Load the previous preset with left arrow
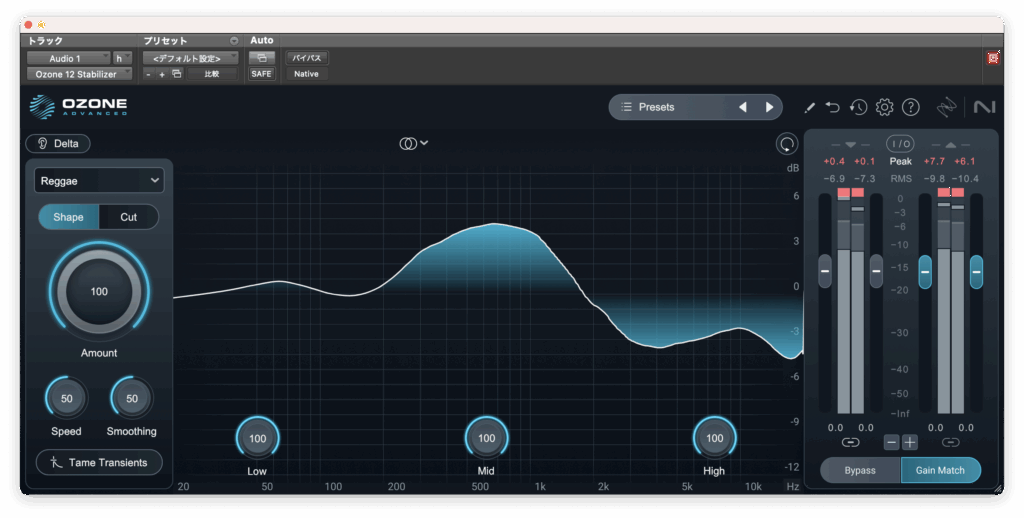Image resolution: width=1024 pixels, height=518 pixels. 742,107
